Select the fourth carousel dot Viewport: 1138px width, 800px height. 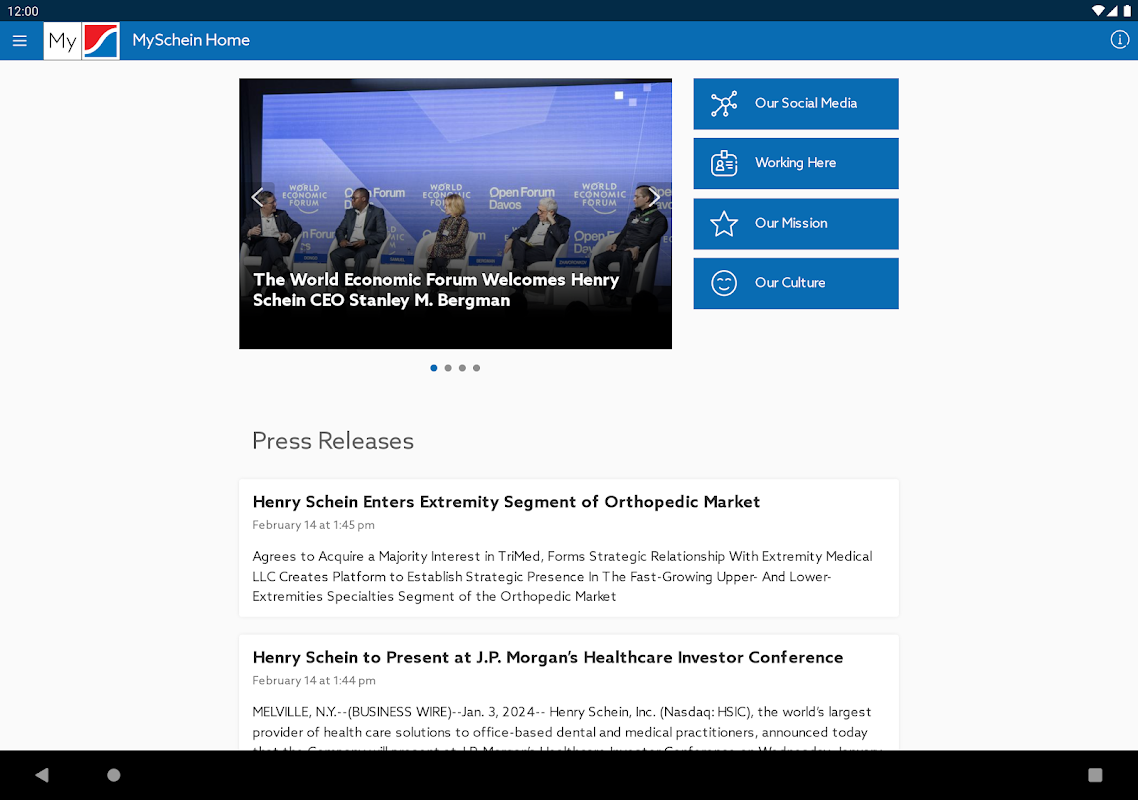coord(476,368)
